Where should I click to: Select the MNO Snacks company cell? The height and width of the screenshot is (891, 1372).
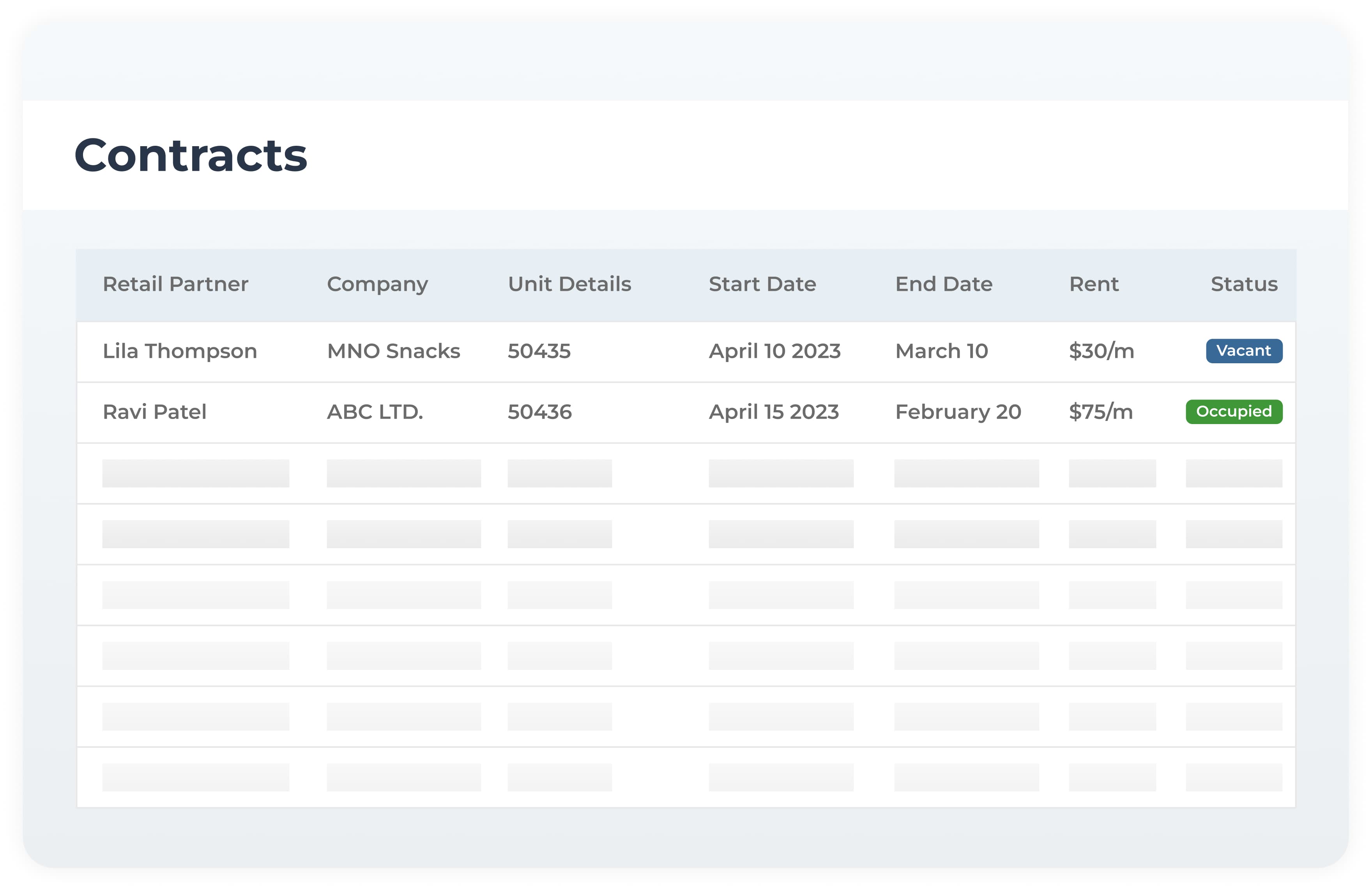click(x=393, y=351)
